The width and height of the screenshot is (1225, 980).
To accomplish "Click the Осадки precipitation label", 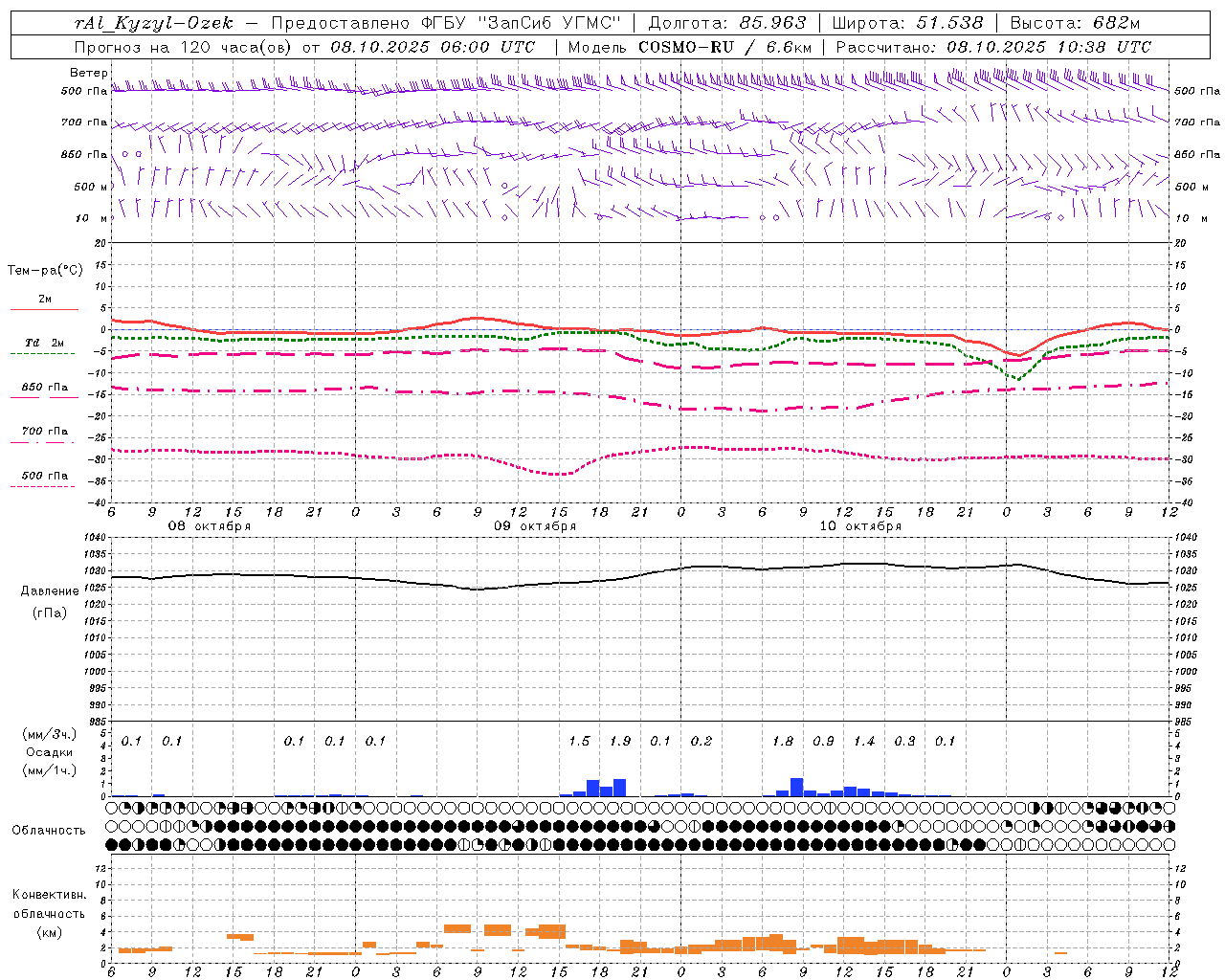I will pos(50,753).
